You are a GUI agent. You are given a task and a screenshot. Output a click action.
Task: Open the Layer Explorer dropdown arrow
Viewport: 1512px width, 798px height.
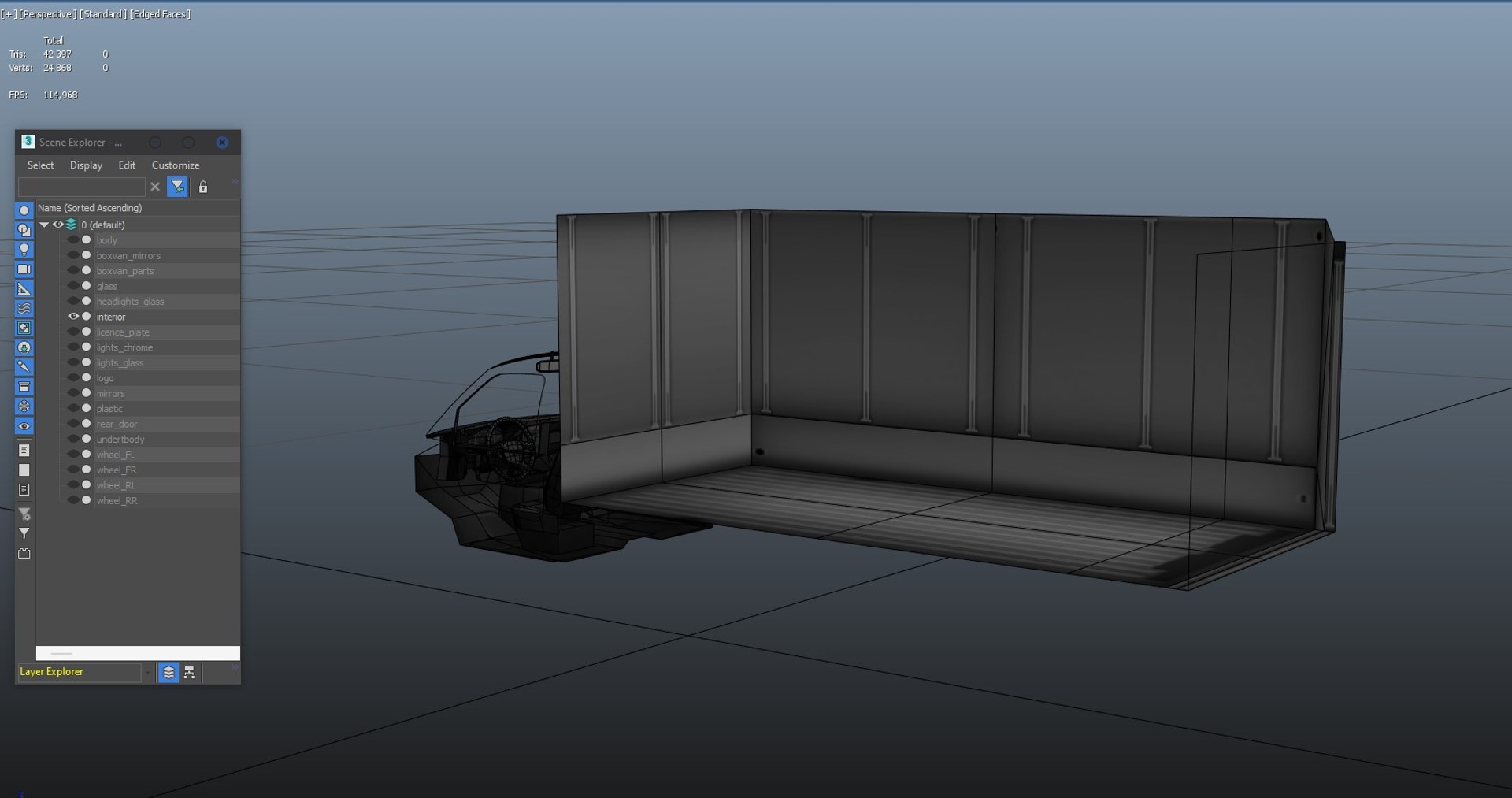[x=147, y=673]
